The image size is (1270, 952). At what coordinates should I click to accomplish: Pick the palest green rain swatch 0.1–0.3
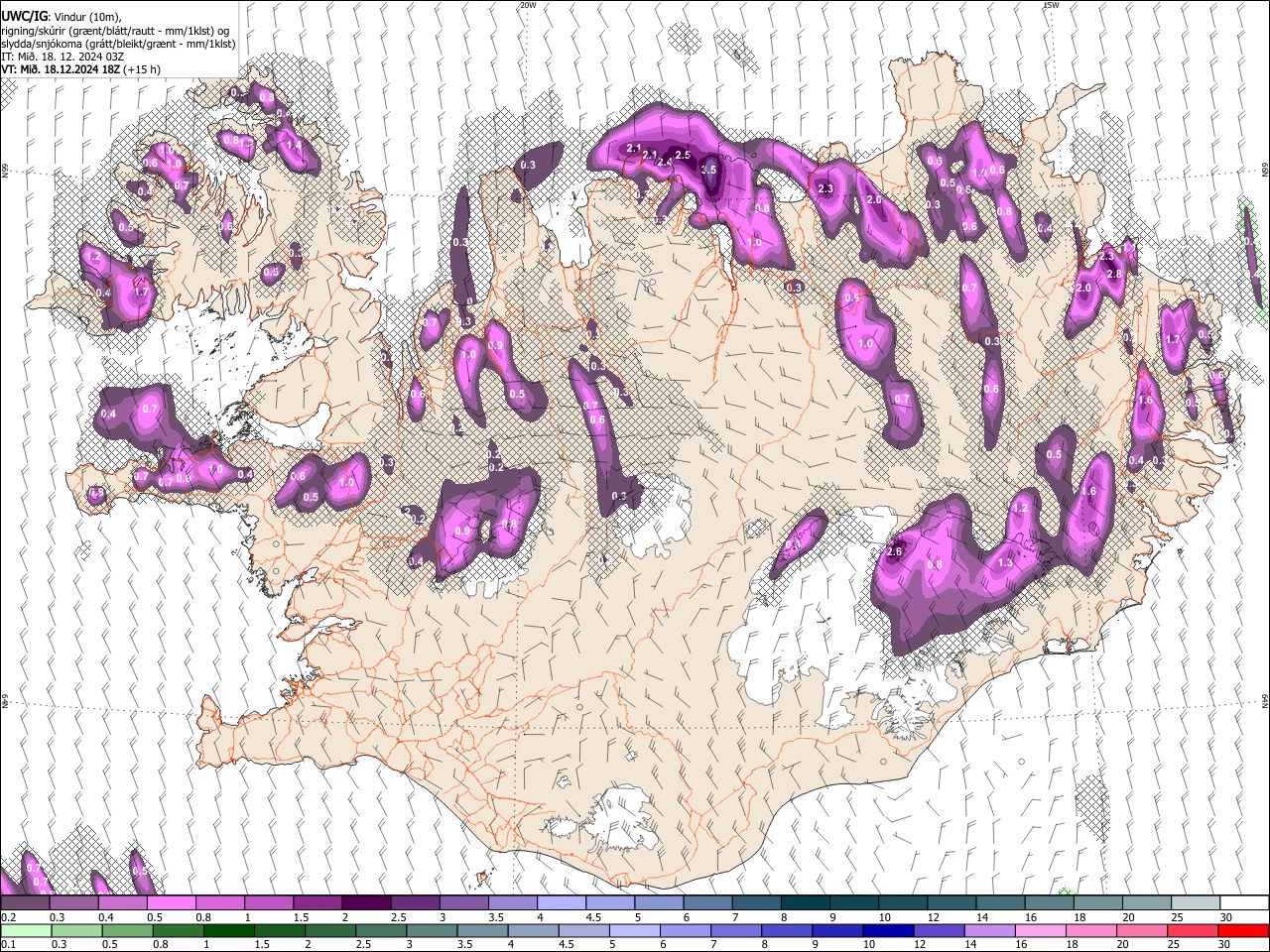(25, 930)
